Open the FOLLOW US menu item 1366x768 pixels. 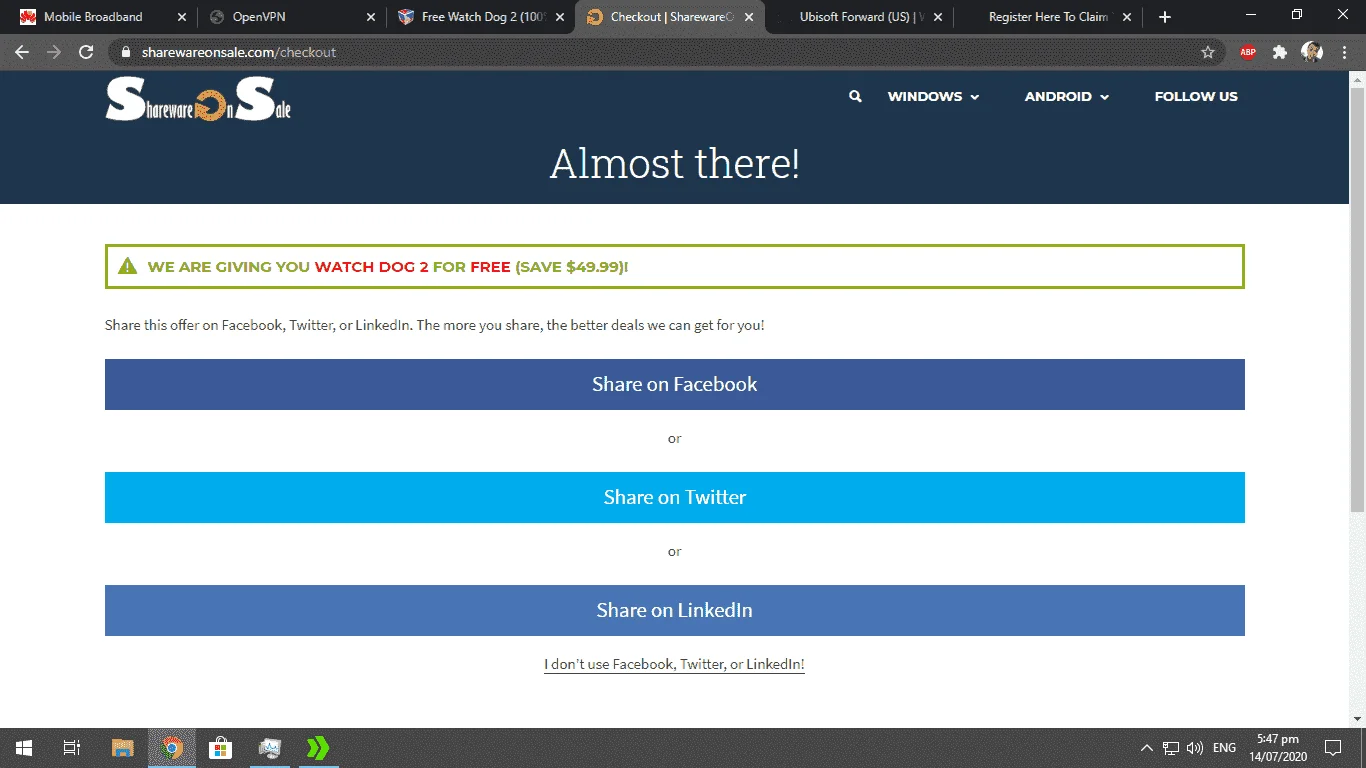click(1196, 97)
